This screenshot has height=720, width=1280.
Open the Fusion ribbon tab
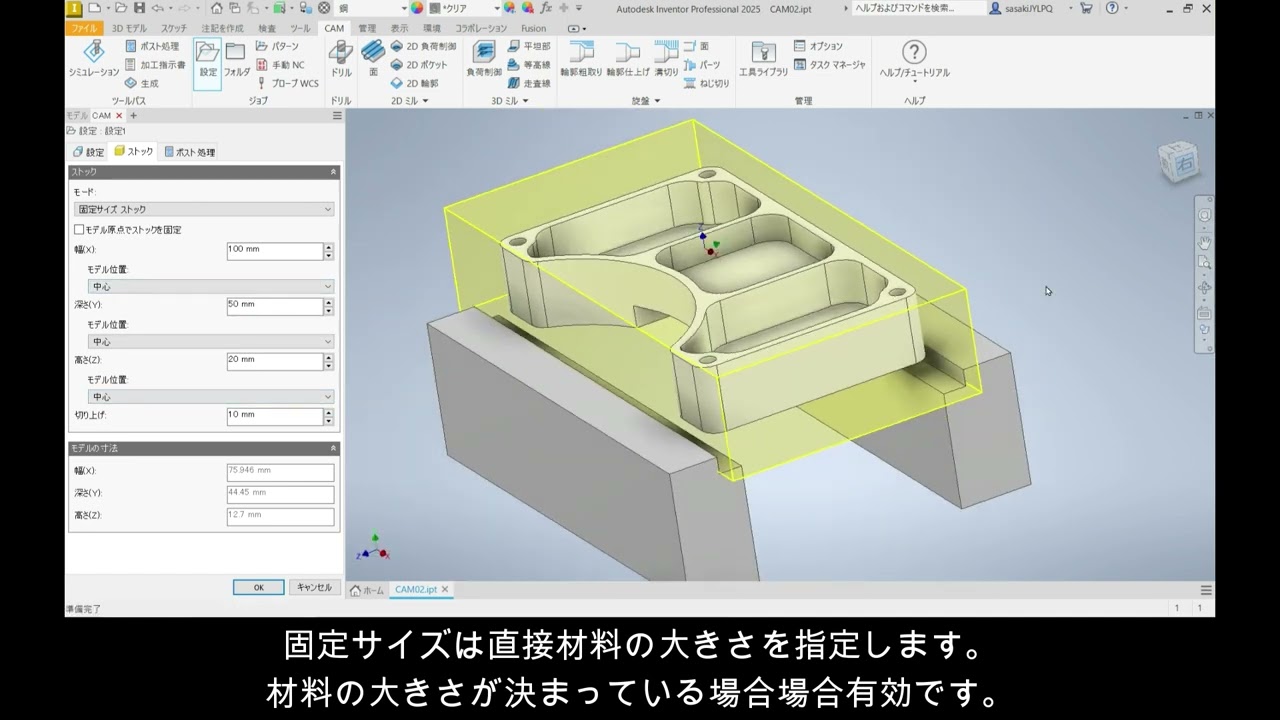pyautogui.click(x=533, y=28)
